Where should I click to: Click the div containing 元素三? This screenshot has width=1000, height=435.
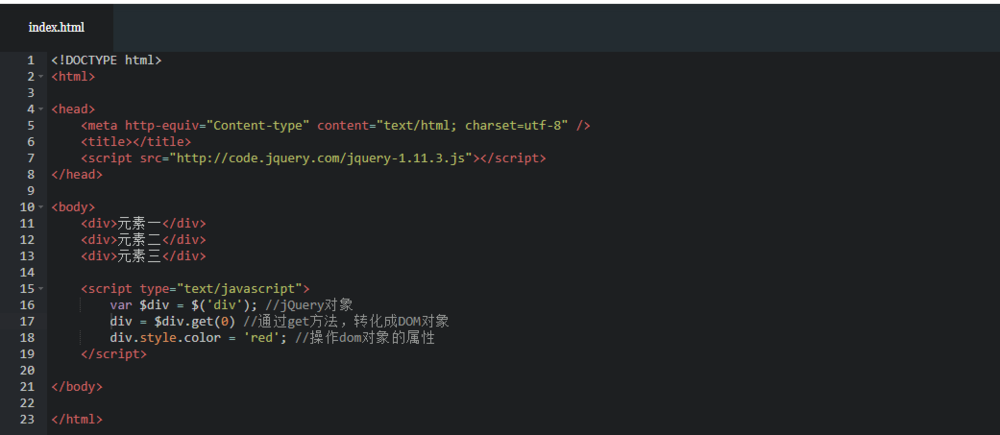pyautogui.click(x=143, y=256)
